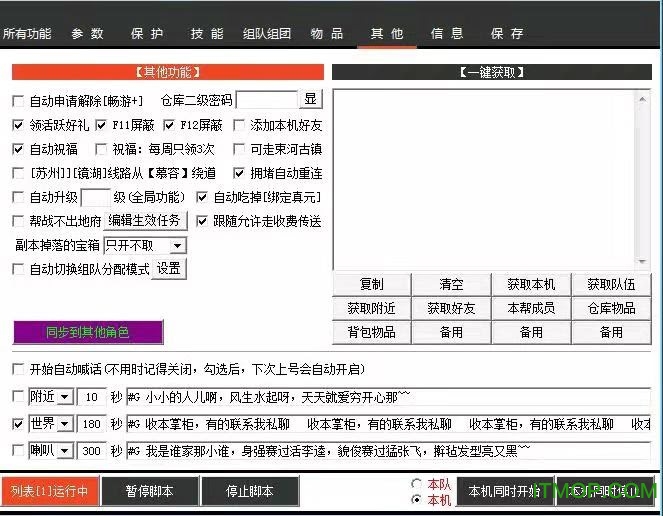Click the 复制 button

[372, 284]
